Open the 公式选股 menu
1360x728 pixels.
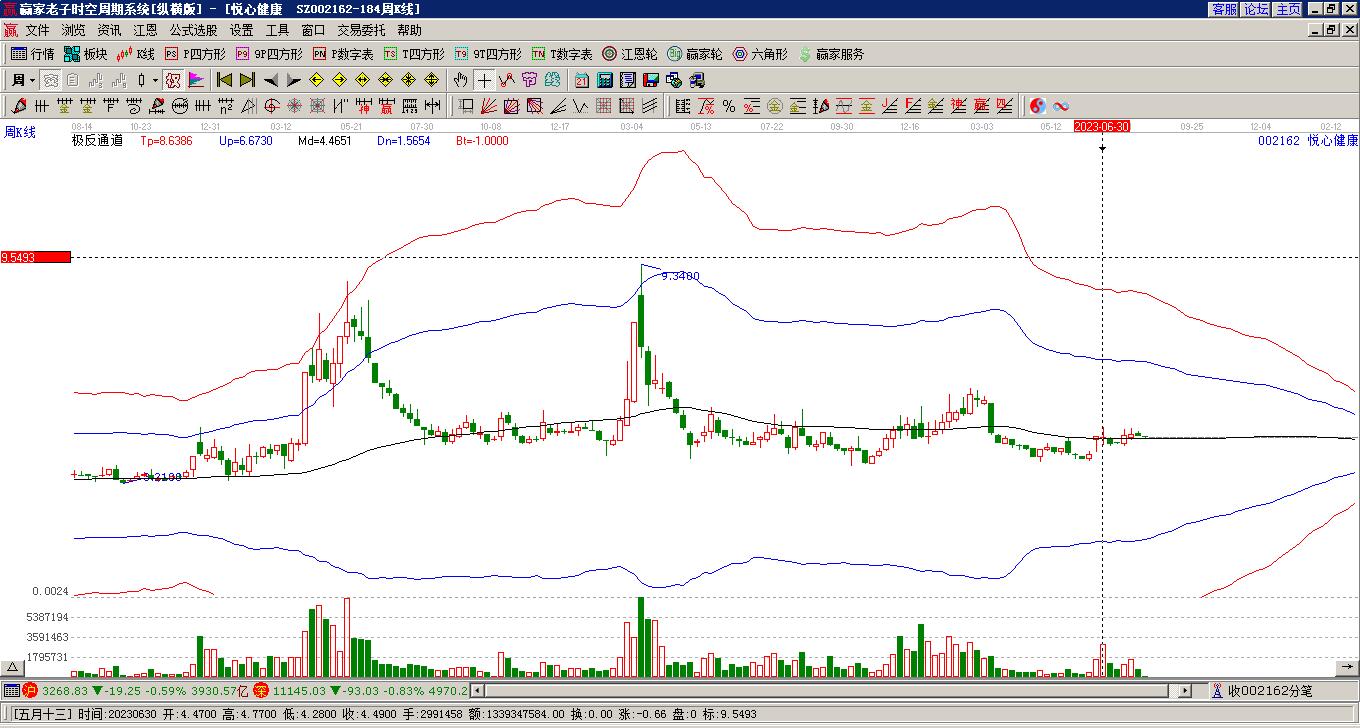pyautogui.click(x=194, y=31)
